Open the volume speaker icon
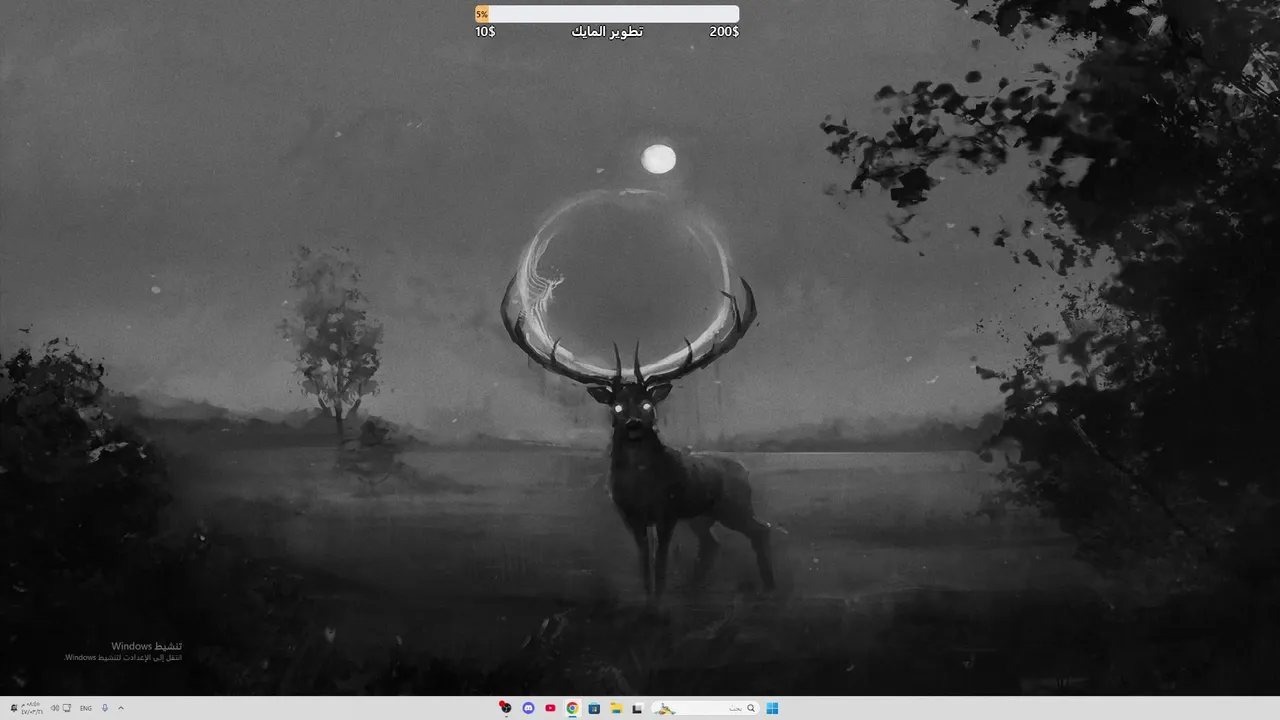The image size is (1280, 720). point(54,708)
